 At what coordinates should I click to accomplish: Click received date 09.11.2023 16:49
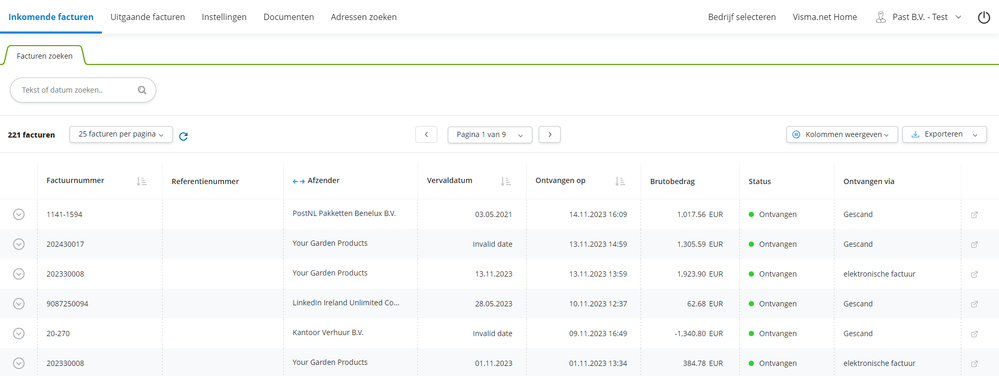coord(598,333)
